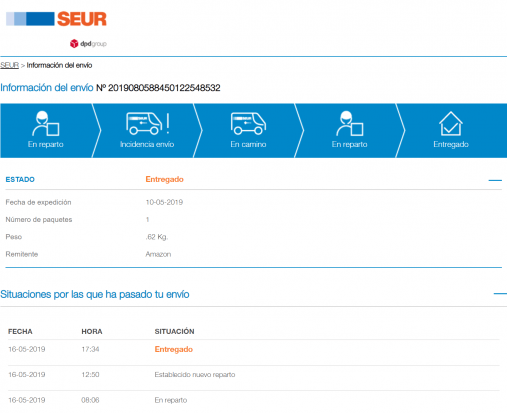The height and width of the screenshot is (413, 507).
Task: Click the dpdgroup logo
Action: [88, 44]
